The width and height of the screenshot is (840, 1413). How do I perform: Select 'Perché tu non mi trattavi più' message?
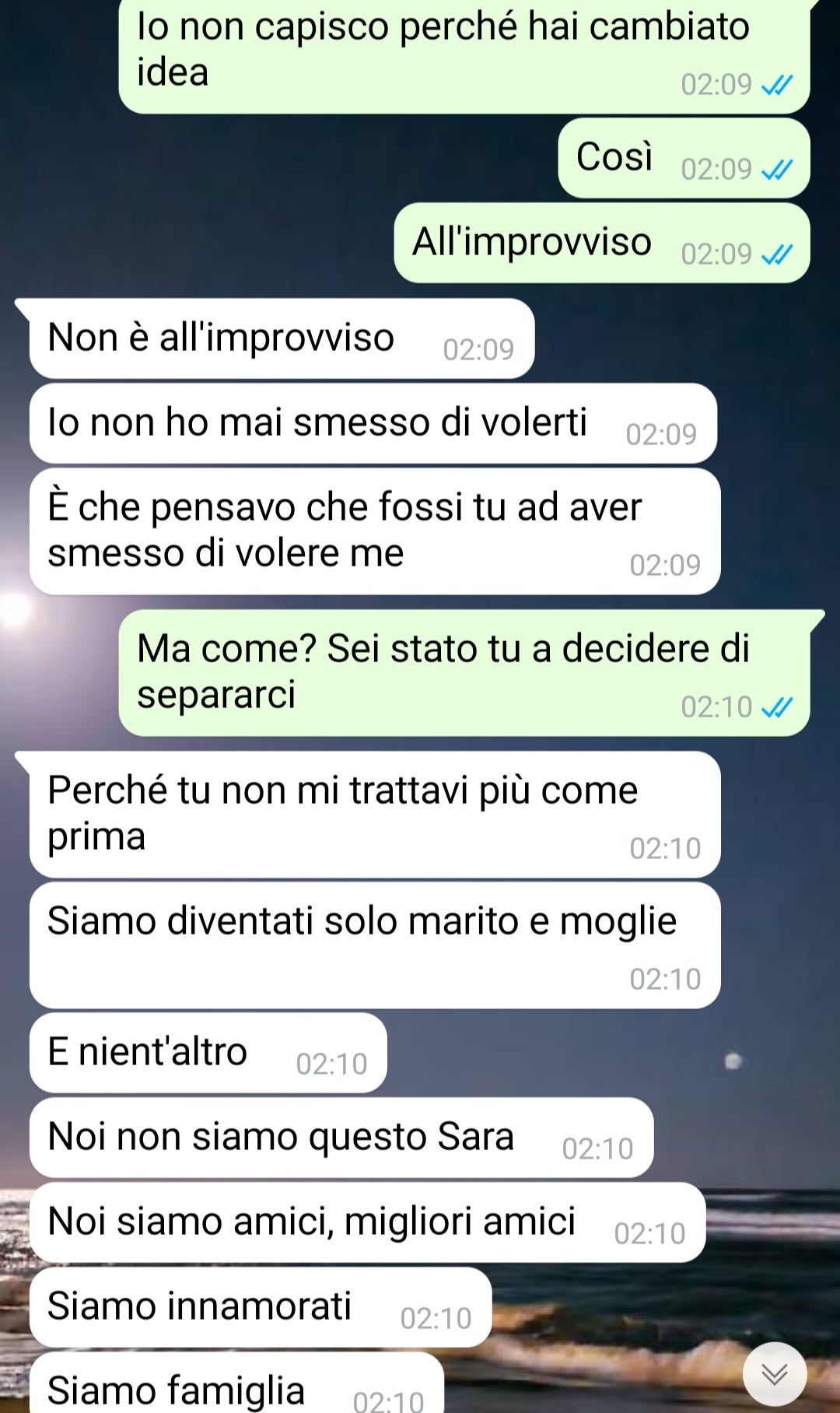coord(375,815)
